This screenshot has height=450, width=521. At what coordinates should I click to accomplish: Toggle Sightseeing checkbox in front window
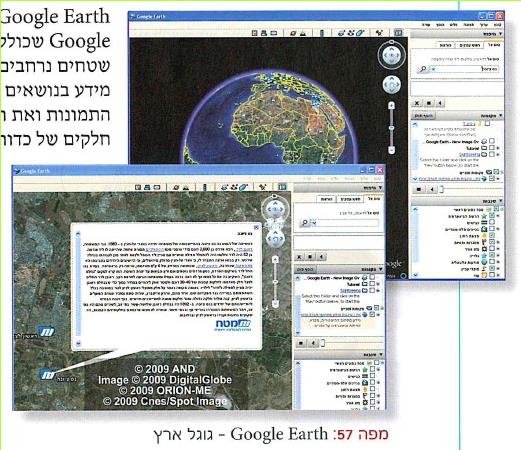pyautogui.click(x=372, y=291)
